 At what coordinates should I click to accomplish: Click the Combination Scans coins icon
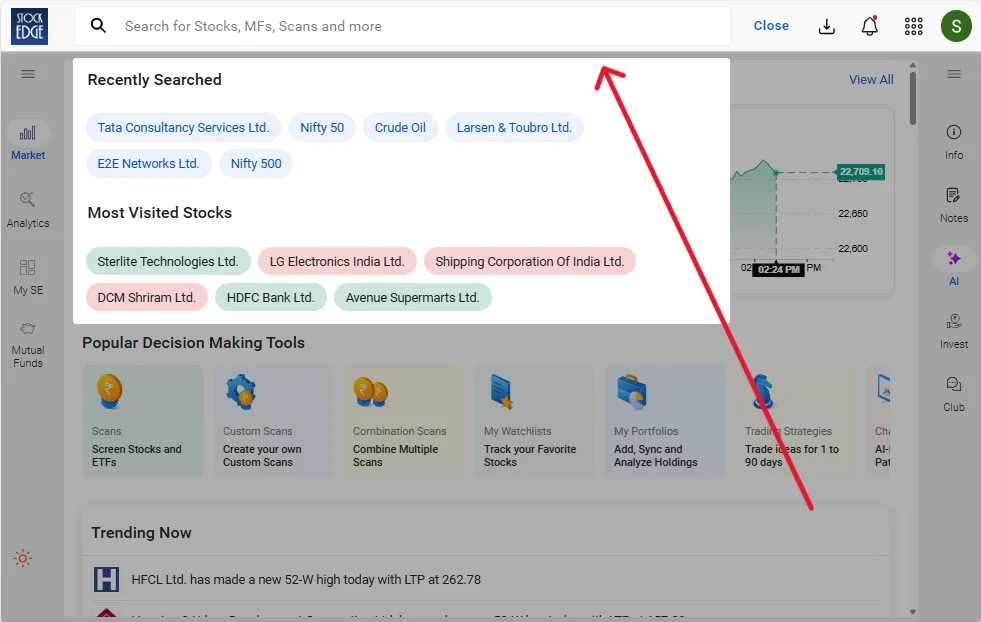tap(371, 392)
